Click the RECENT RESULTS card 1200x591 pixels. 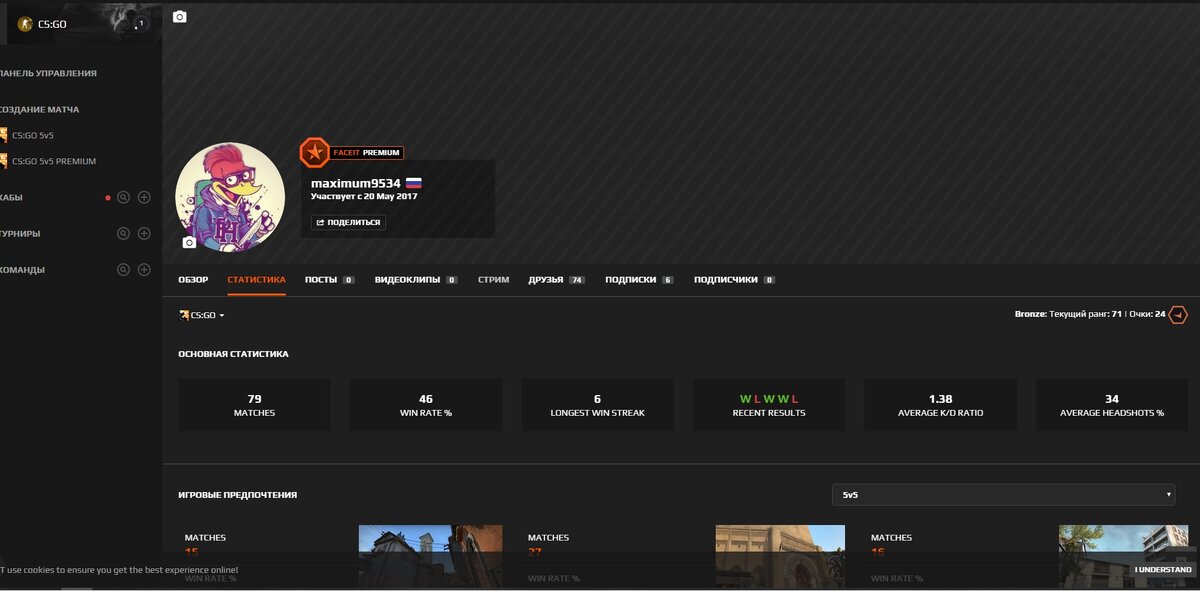pos(769,404)
